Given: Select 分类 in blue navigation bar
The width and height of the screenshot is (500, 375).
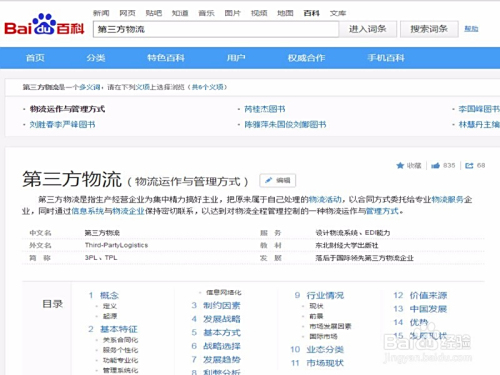Looking at the screenshot, I should coord(96,58).
